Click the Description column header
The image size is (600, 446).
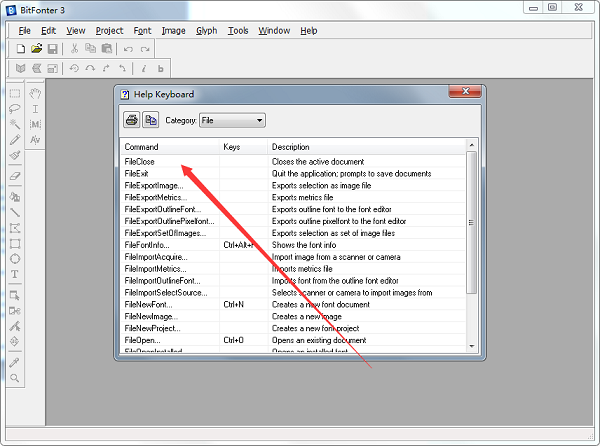click(x=367, y=147)
